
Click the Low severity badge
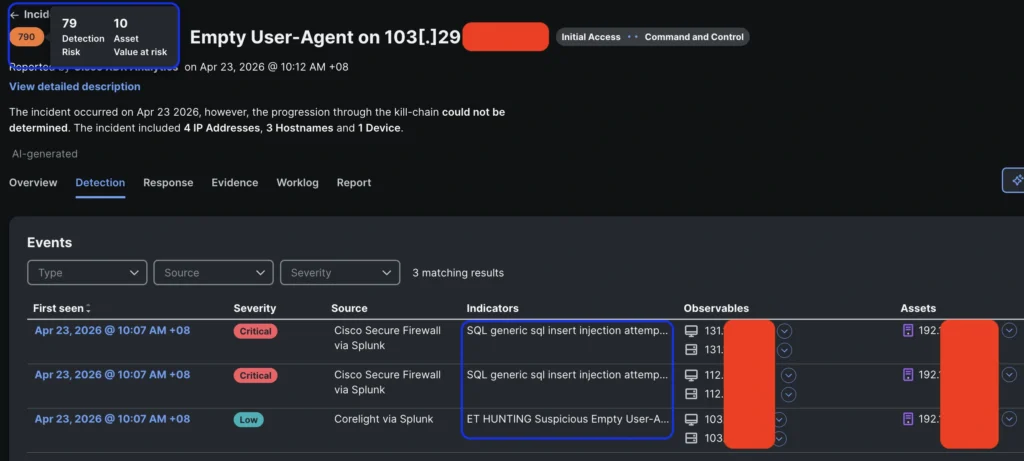pos(249,420)
